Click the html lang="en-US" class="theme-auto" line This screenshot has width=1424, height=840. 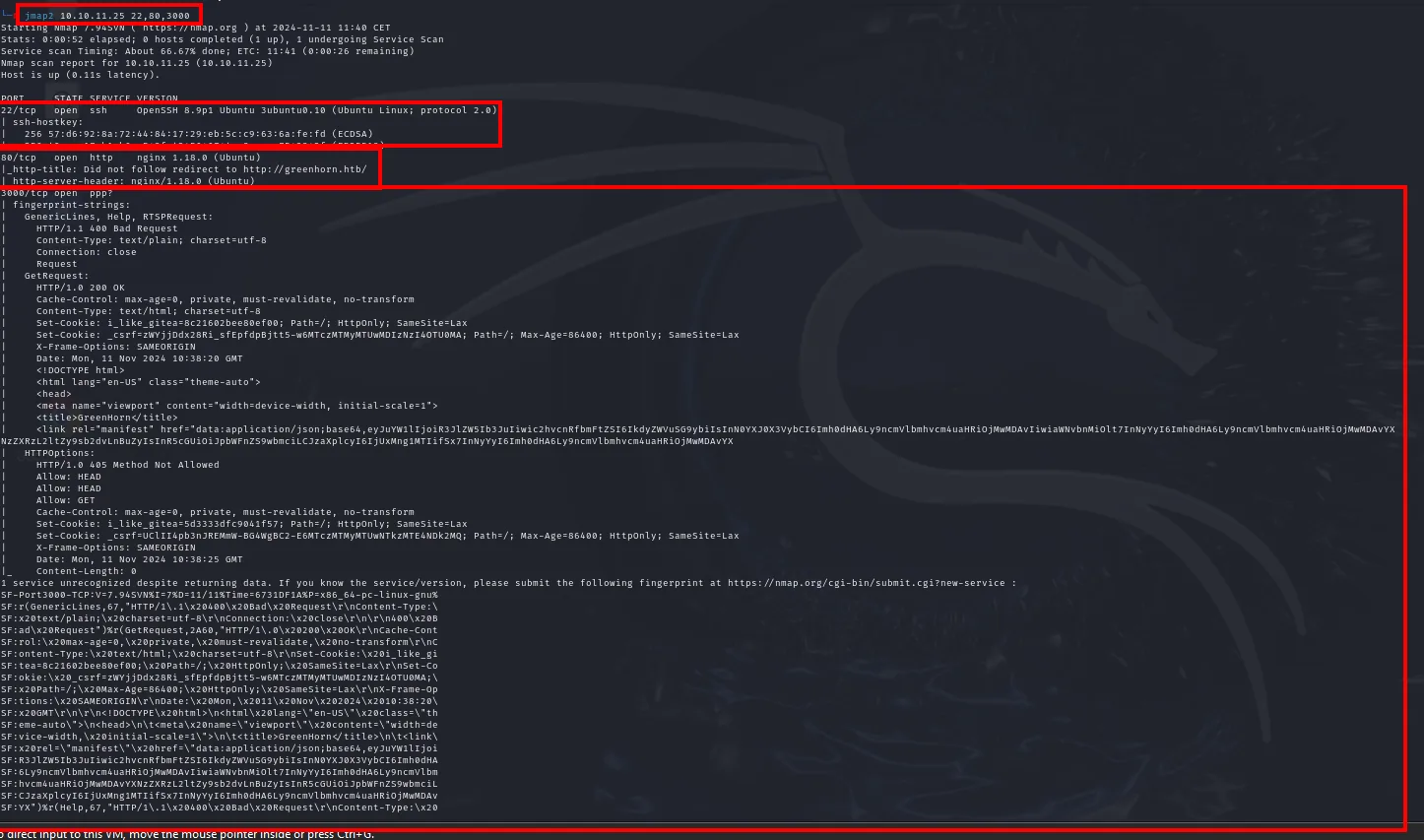pyautogui.click(x=149, y=382)
